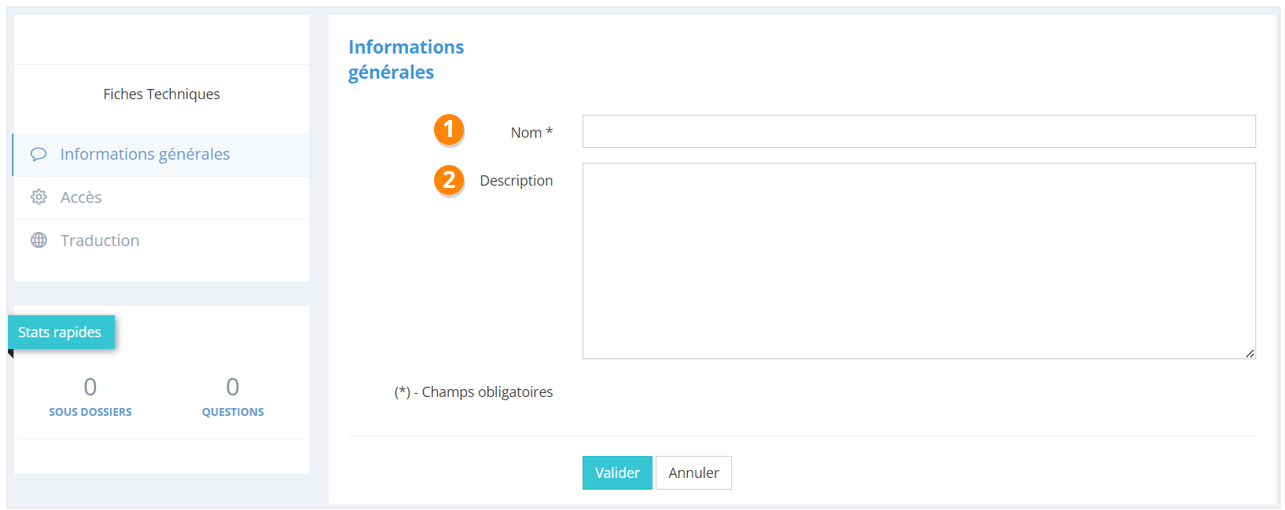Grab the Description textarea resize handle
Image resolution: width=1285 pixels, height=510 pixels.
click(1250, 353)
